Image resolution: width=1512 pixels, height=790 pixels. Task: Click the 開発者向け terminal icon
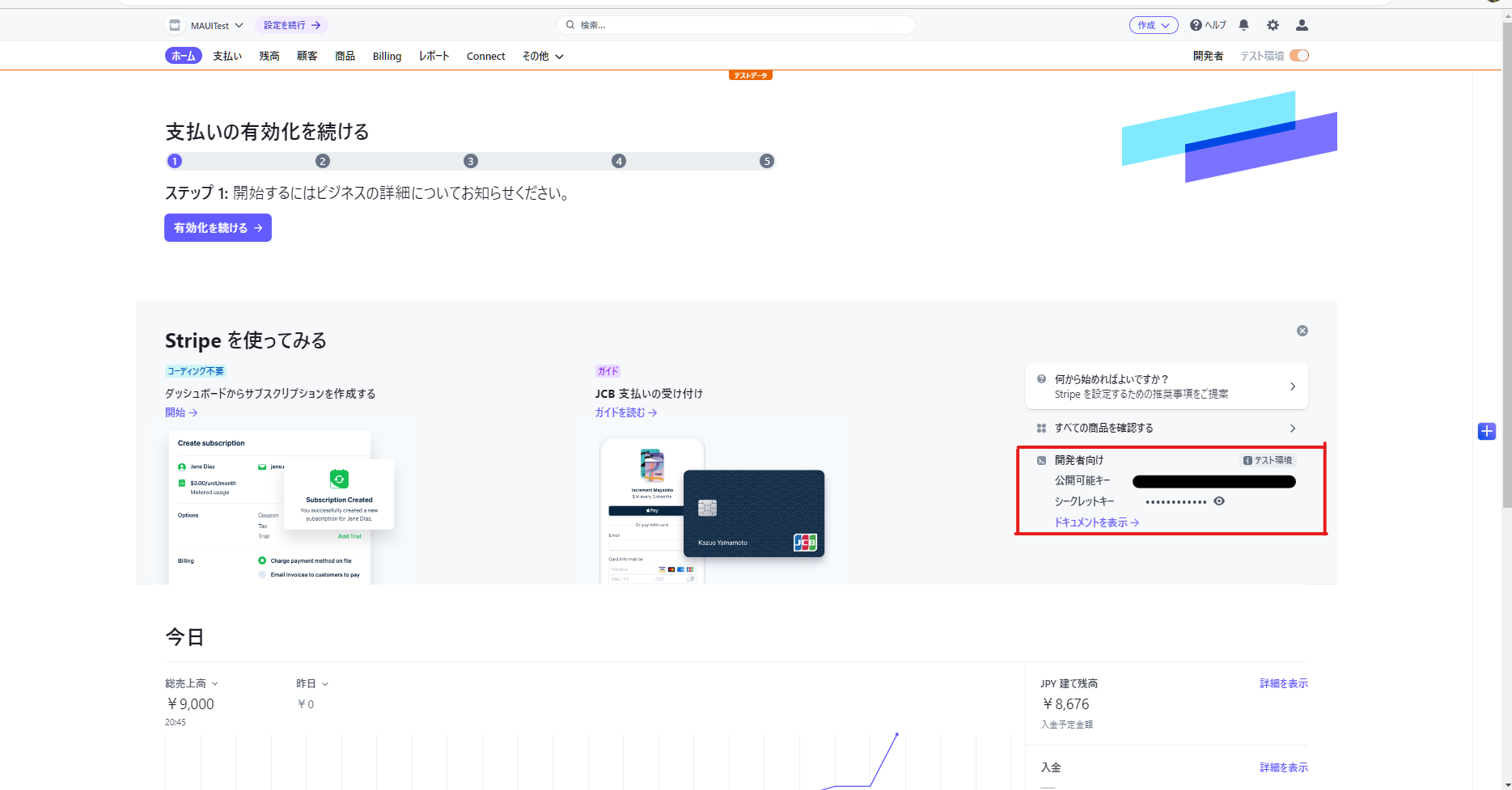coord(1042,460)
